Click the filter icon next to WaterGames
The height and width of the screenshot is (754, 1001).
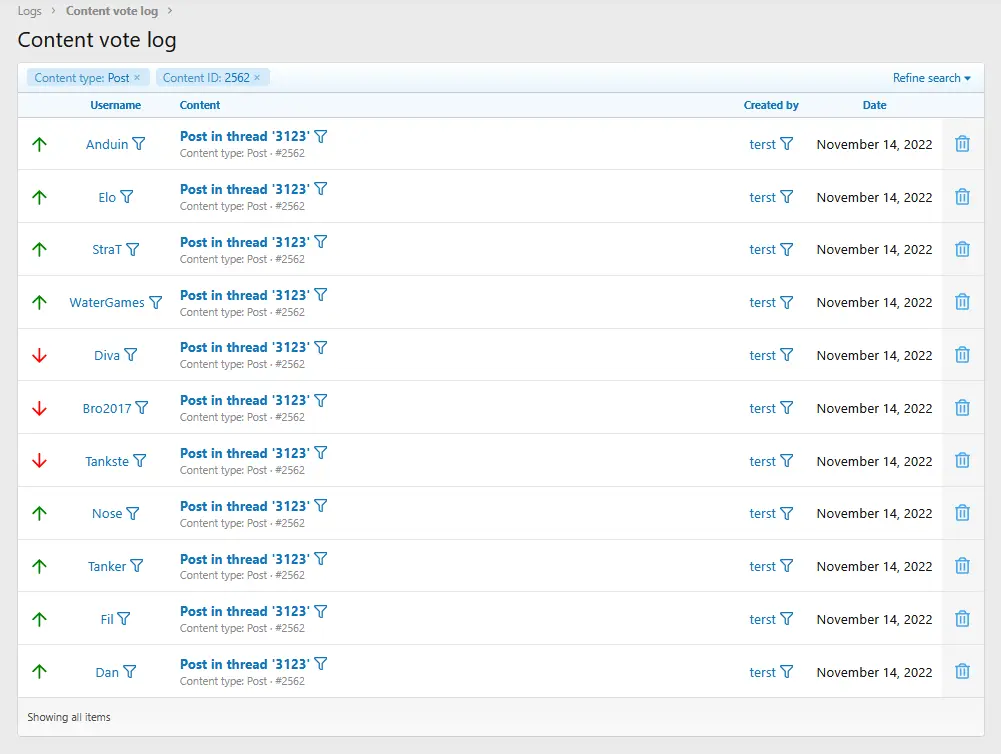pos(156,302)
